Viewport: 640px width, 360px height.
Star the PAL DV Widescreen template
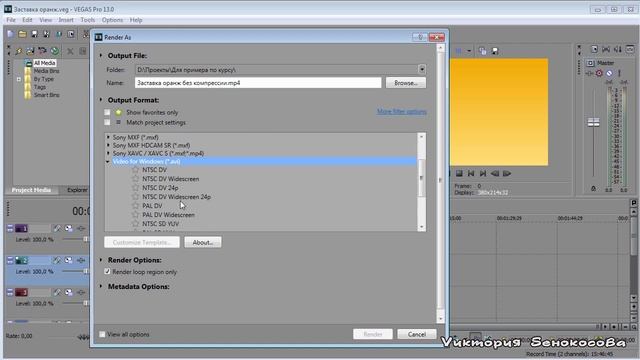click(x=136, y=215)
